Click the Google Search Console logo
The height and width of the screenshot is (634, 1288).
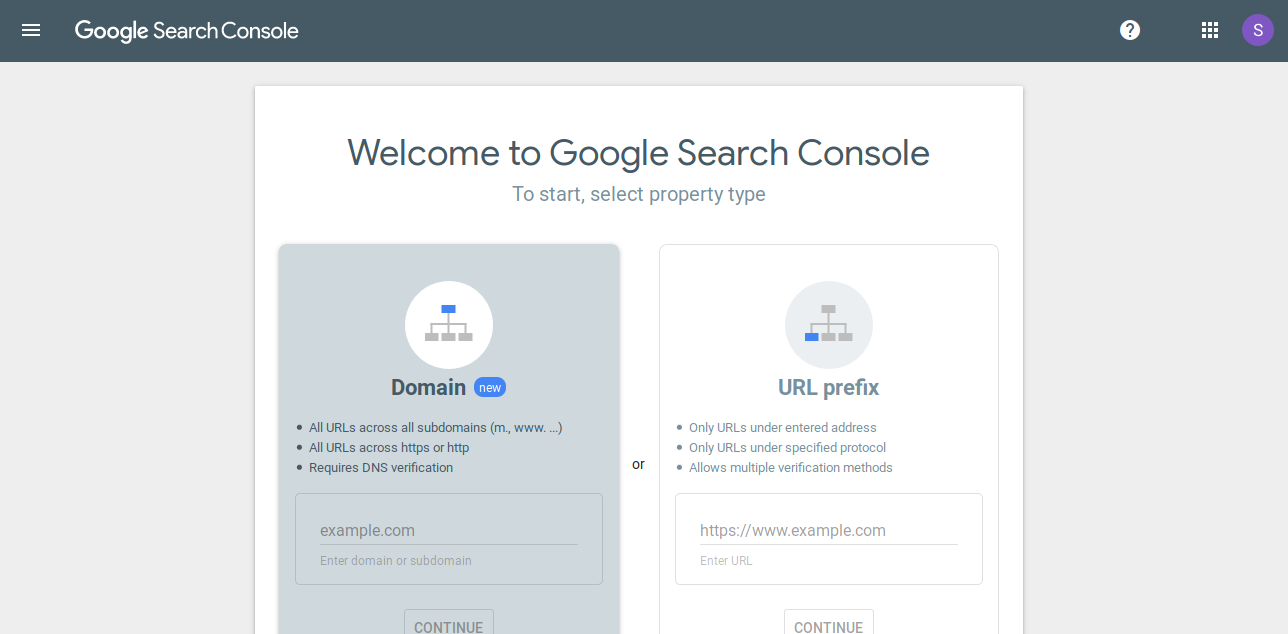[x=187, y=31]
